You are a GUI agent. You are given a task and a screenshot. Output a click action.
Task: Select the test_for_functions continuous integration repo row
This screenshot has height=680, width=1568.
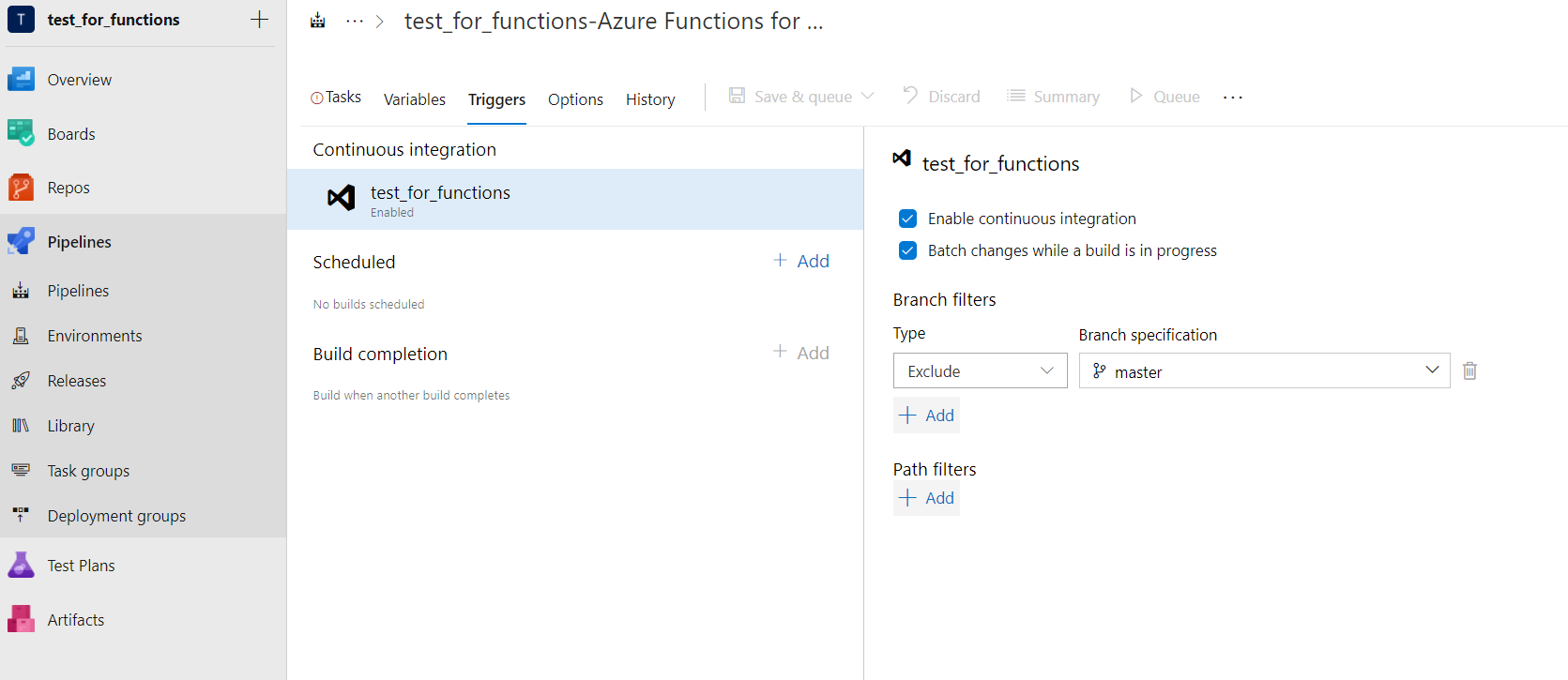pyautogui.click(x=575, y=199)
